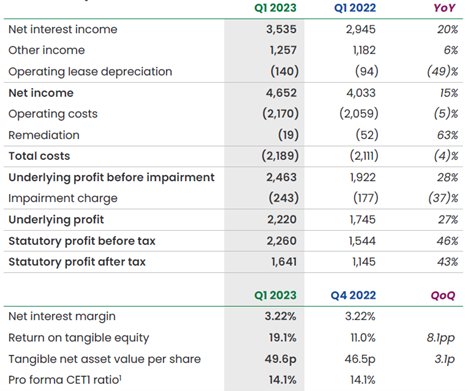Click the value 4,652
The width and height of the screenshot is (468, 391).
point(281,93)
